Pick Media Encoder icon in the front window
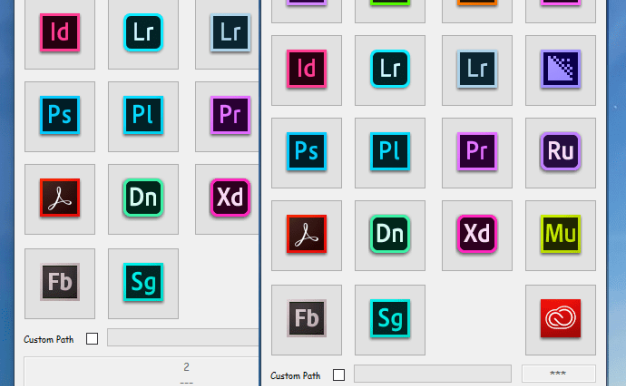626x386 pixels. click(561, 70)
